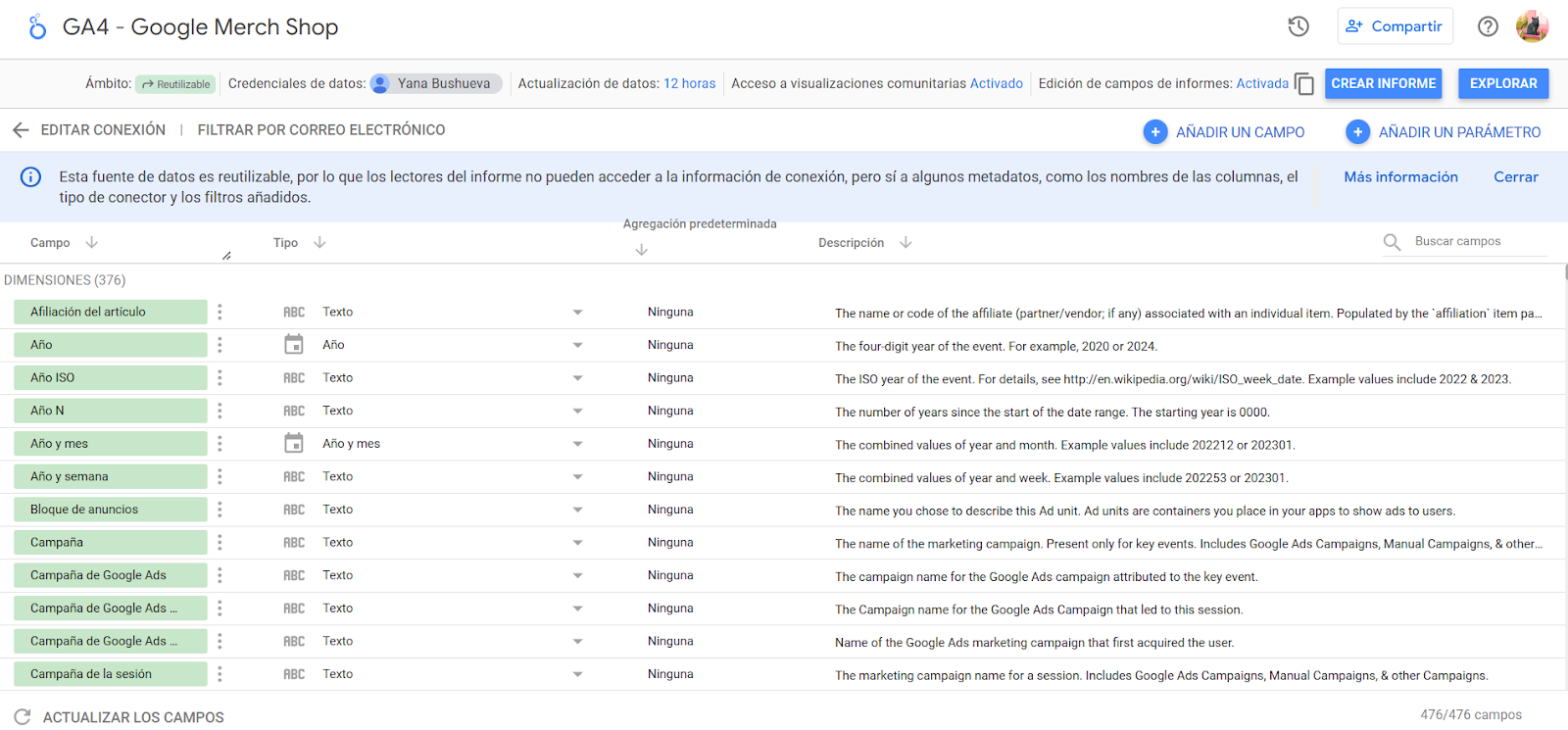The image size is (1568, 730).
Task: Click calendar type icon in Año row
Action: click(x=294, y=345)
